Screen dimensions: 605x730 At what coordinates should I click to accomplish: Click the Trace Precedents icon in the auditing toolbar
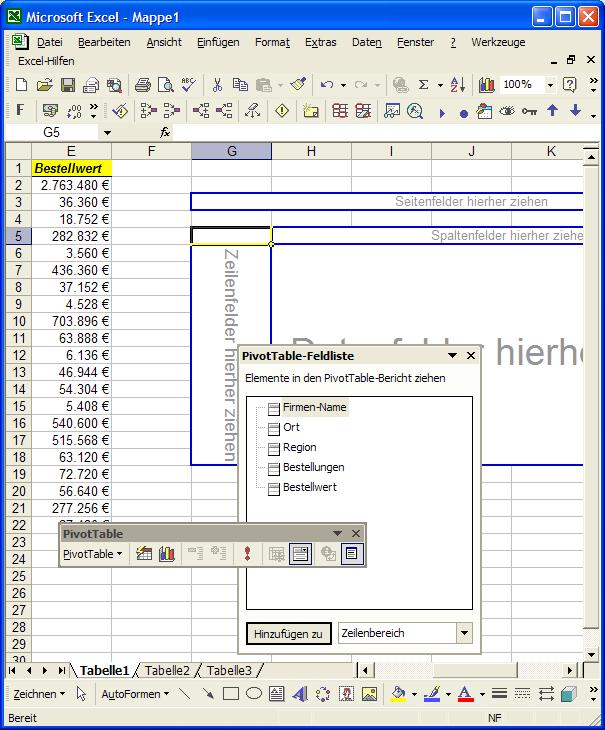tap(148, 110)
